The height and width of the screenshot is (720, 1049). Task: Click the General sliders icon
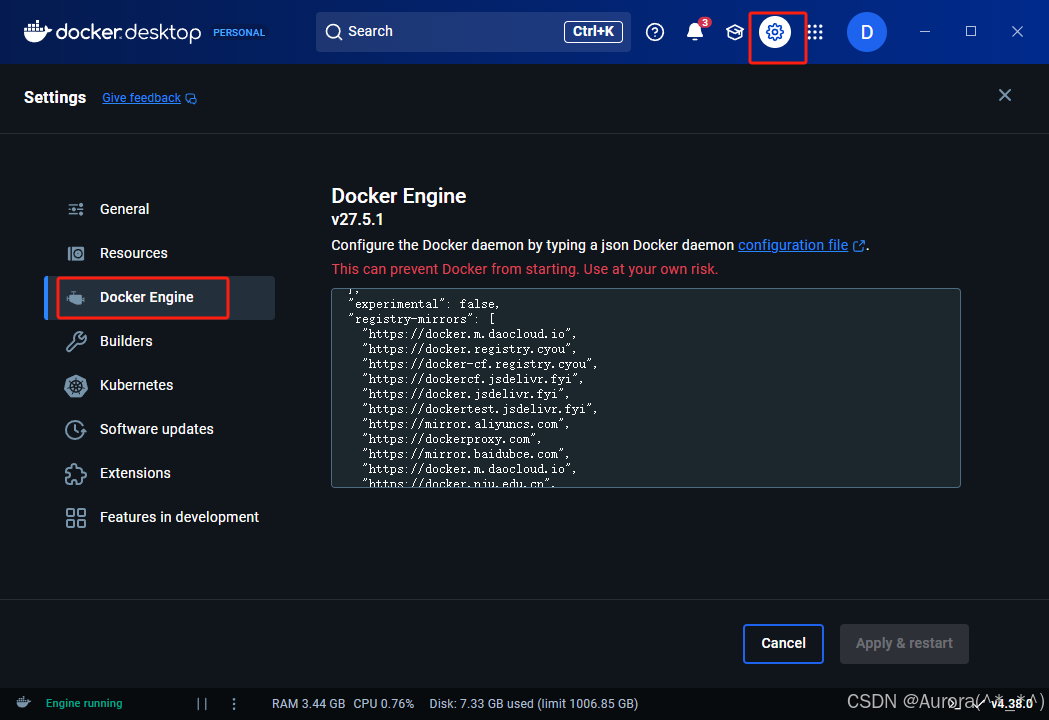(76, 209)
